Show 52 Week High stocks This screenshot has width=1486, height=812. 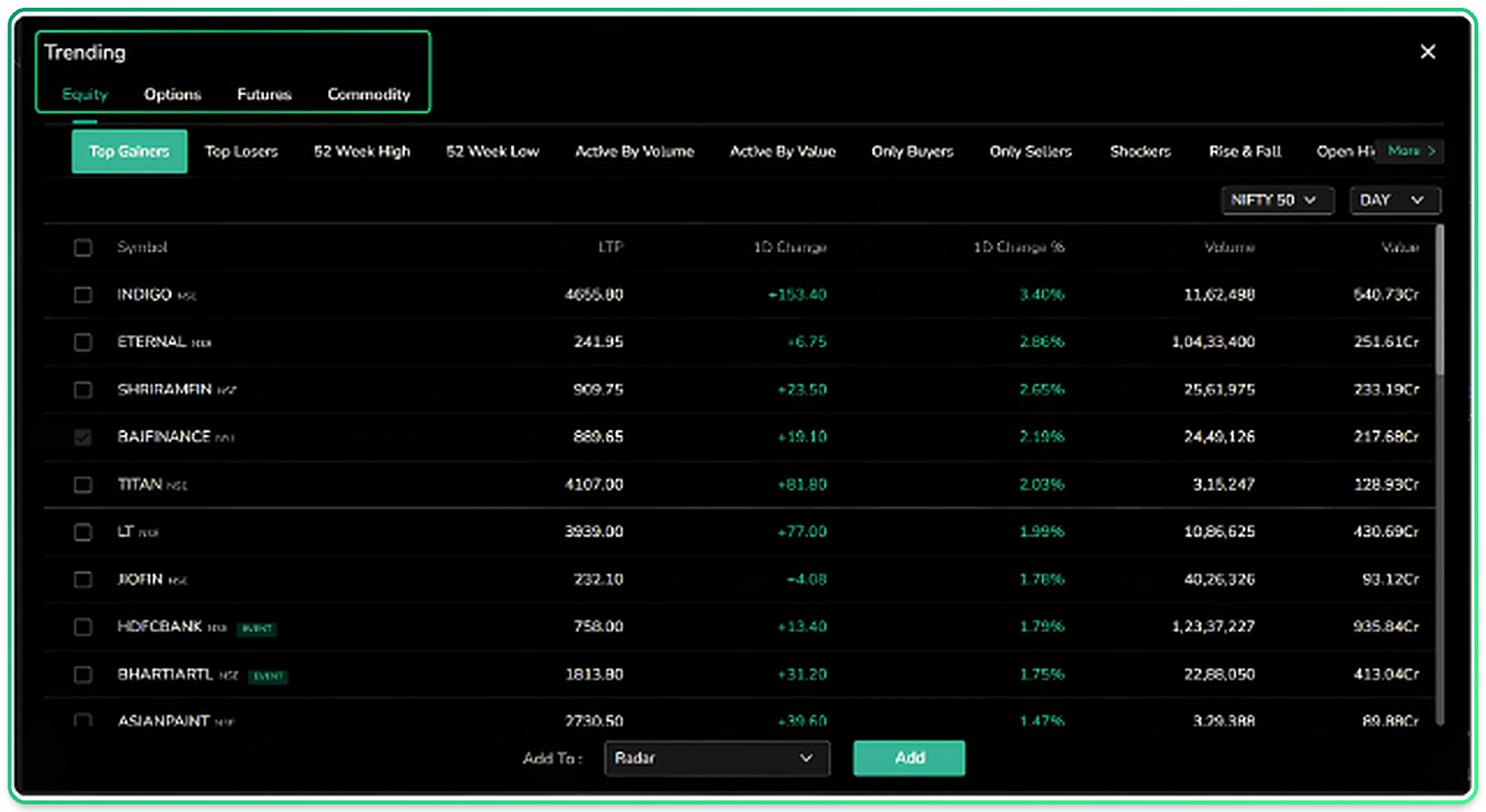pos(362,151)
